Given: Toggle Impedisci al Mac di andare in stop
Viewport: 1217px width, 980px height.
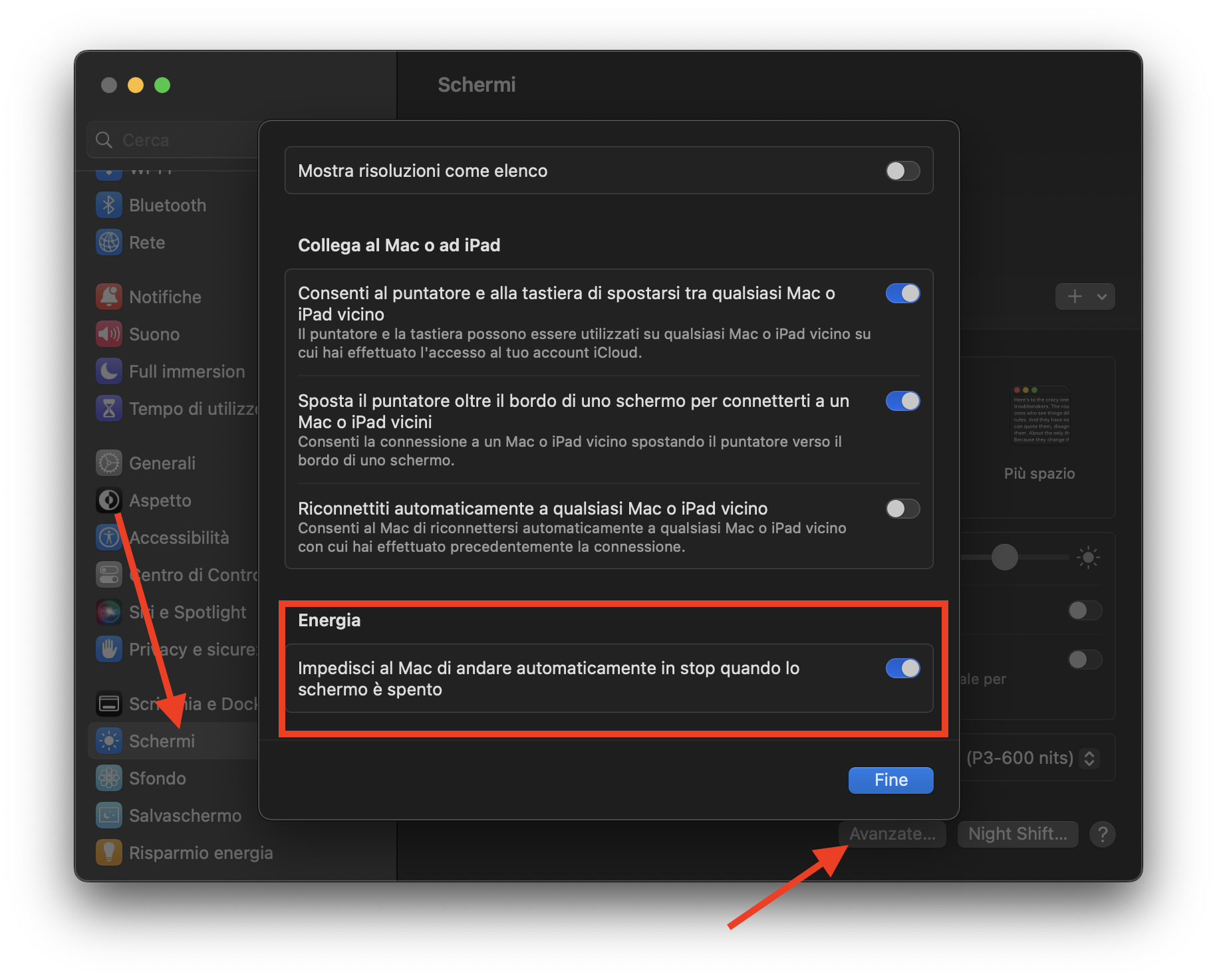Looking at the screenshot, I should click(903, 668).
